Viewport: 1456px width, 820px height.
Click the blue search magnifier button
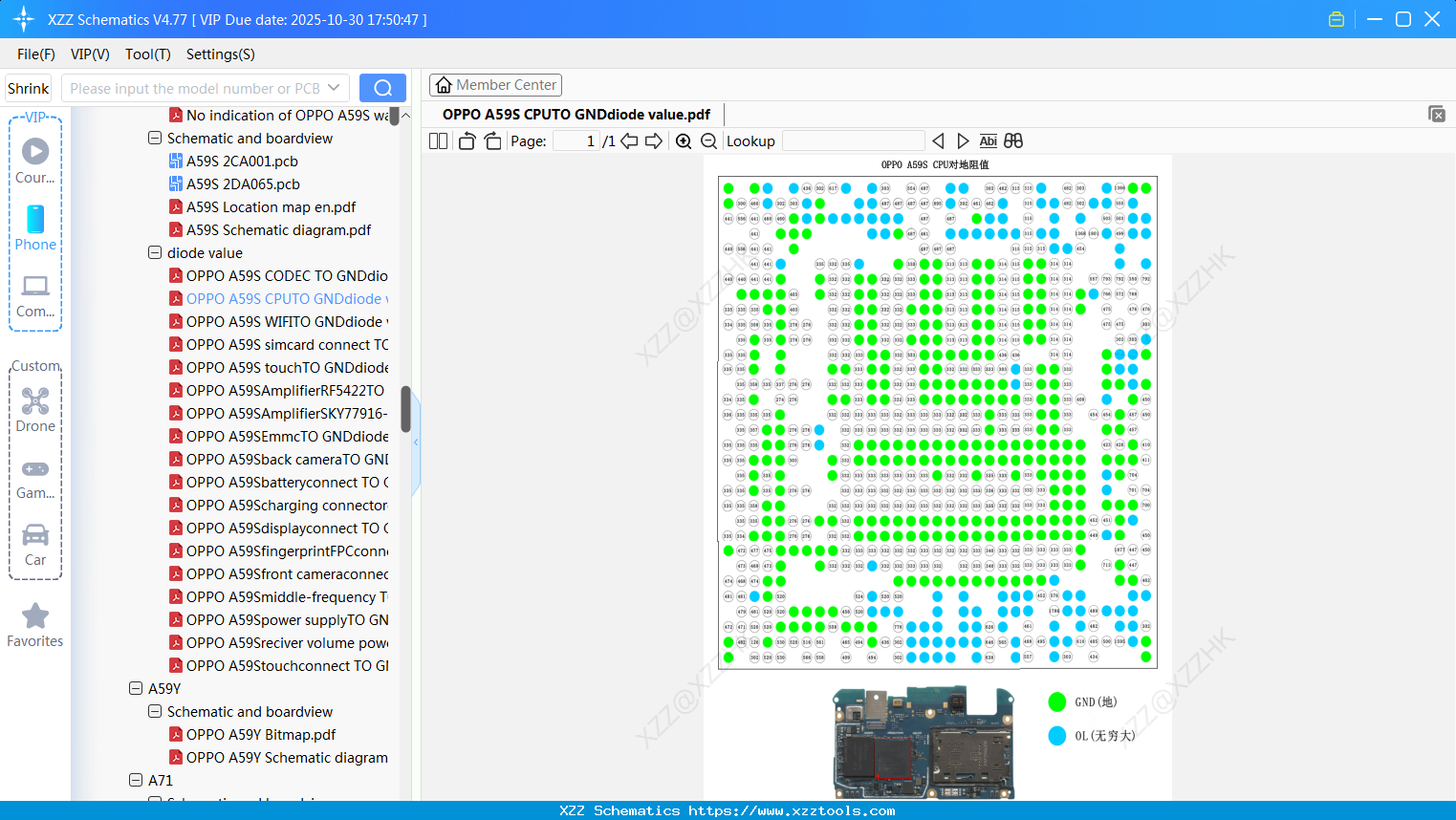(382, 88)
